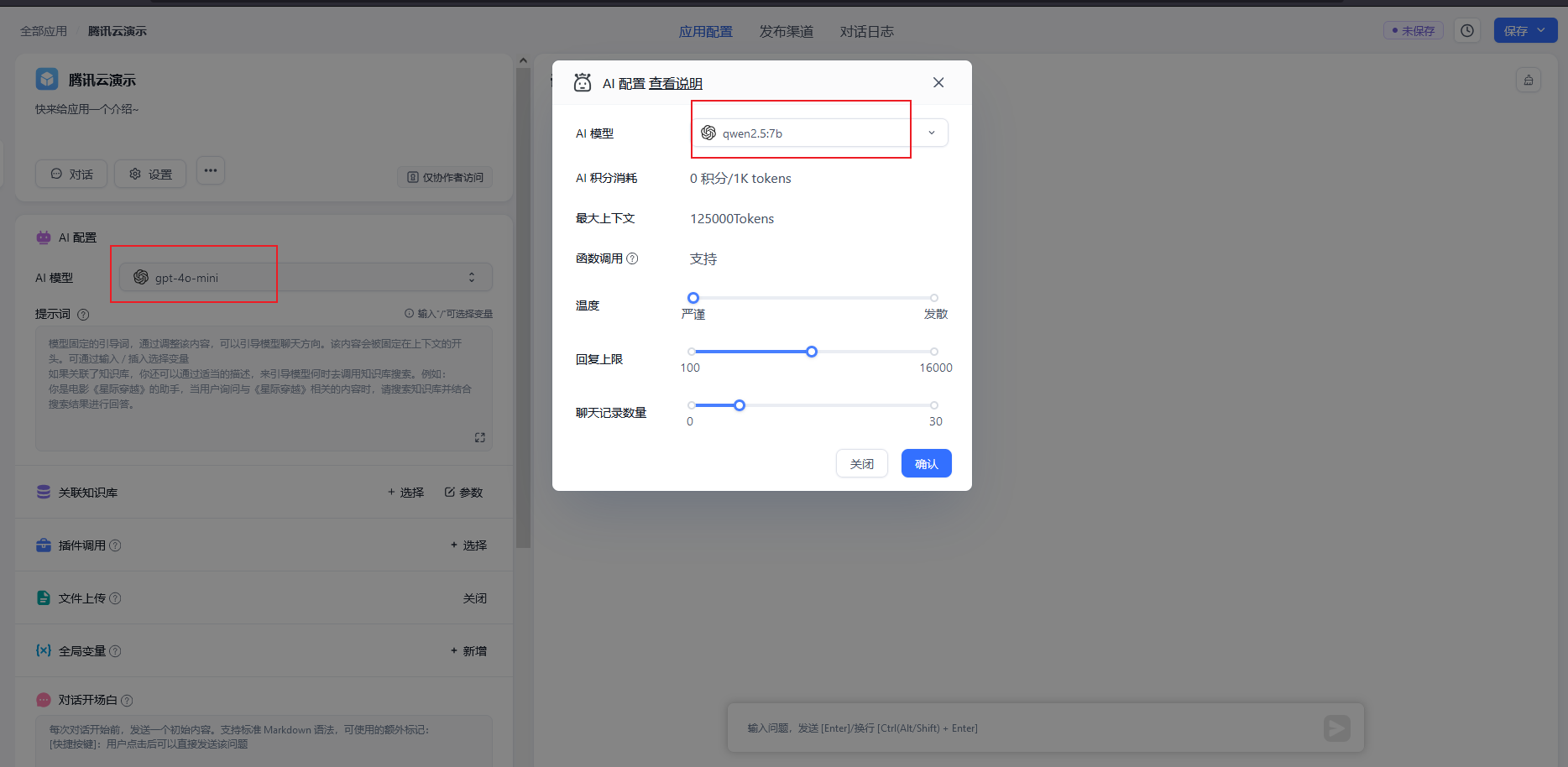Open the more options ellipsis button
The width and height of the screenshot is (1568, 767).
pyautogui.click(x=211, y=171)
